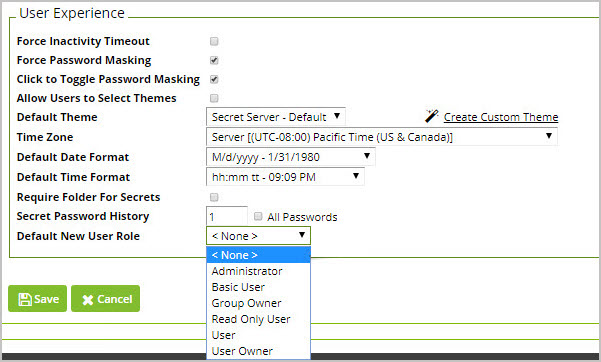The width and height of the screenshot is (601, 362).
Task: Collapse the Default New User Role dropdown
Action: tap(258, 235)
